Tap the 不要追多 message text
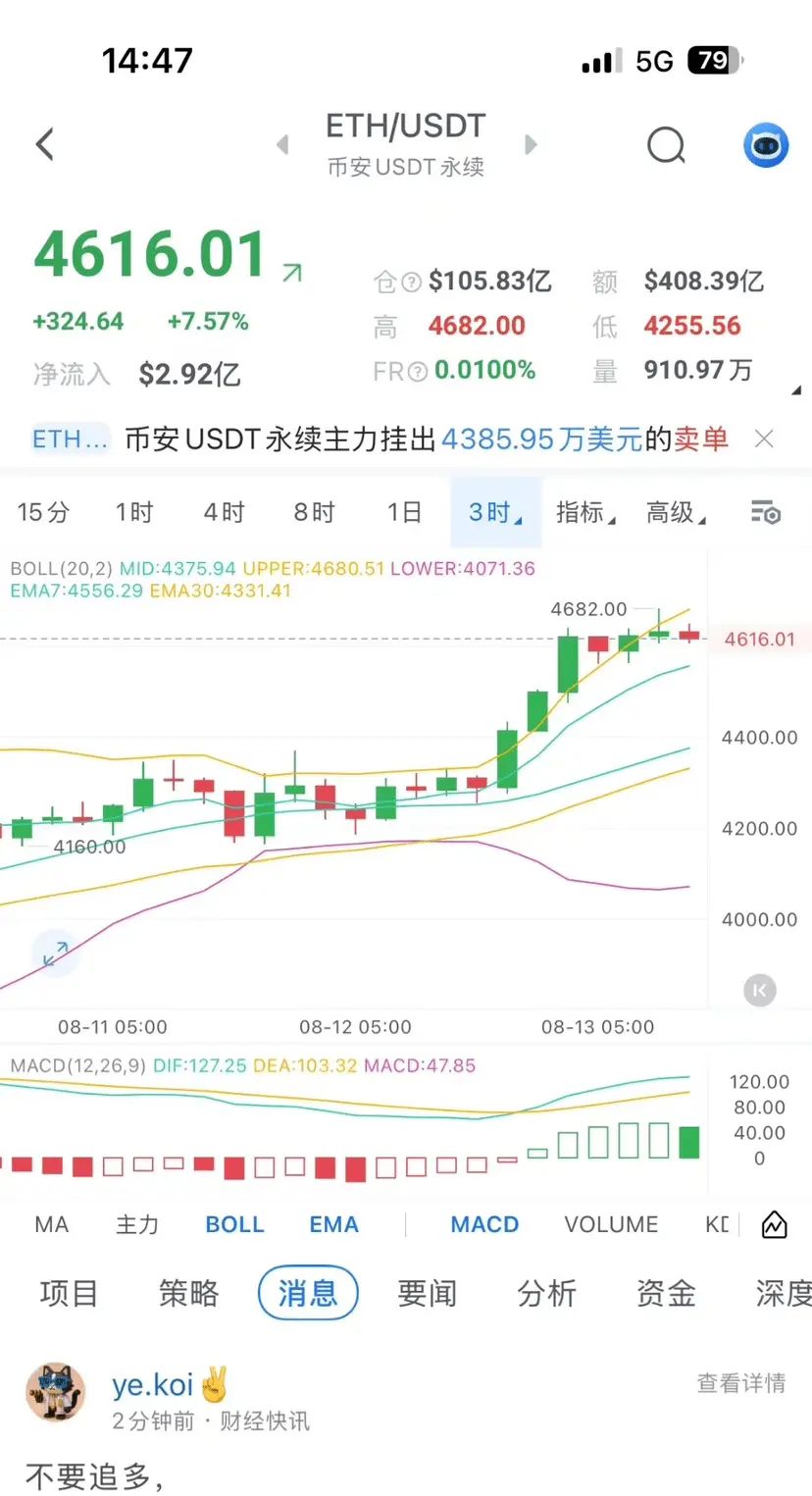 point(94,1475)
